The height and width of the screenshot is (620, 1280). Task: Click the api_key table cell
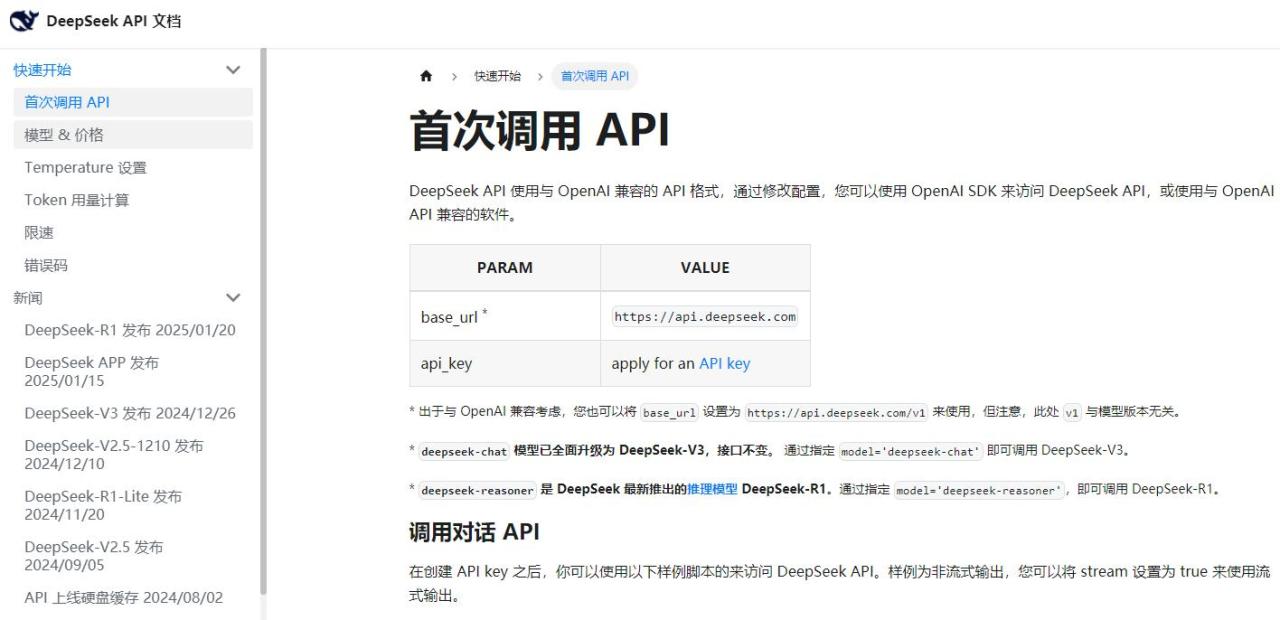point(505,364)
